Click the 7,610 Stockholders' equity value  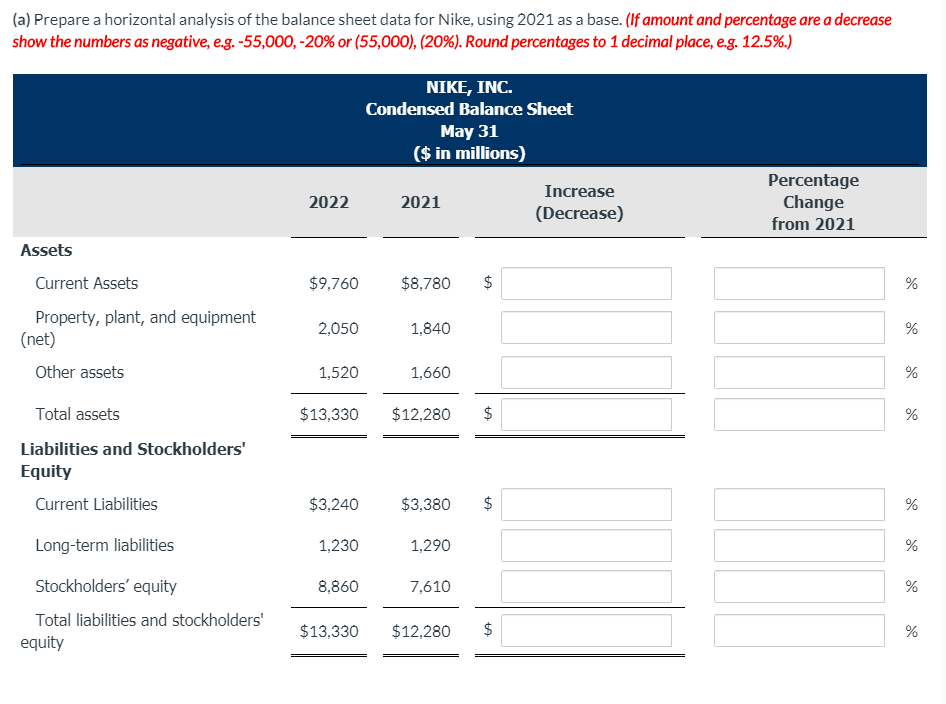tap(430, 586)
